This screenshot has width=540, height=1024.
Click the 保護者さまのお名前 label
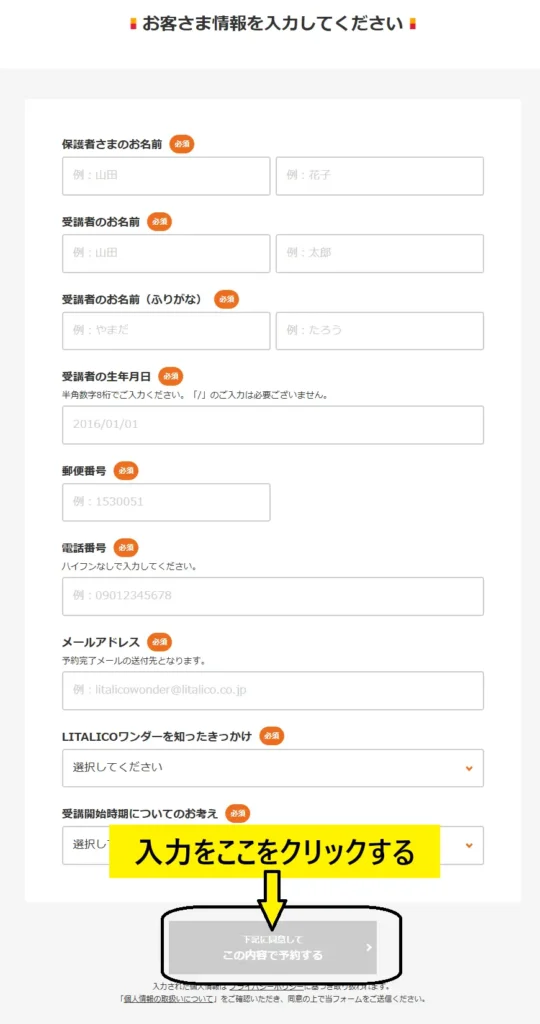(x=112, y=144)
